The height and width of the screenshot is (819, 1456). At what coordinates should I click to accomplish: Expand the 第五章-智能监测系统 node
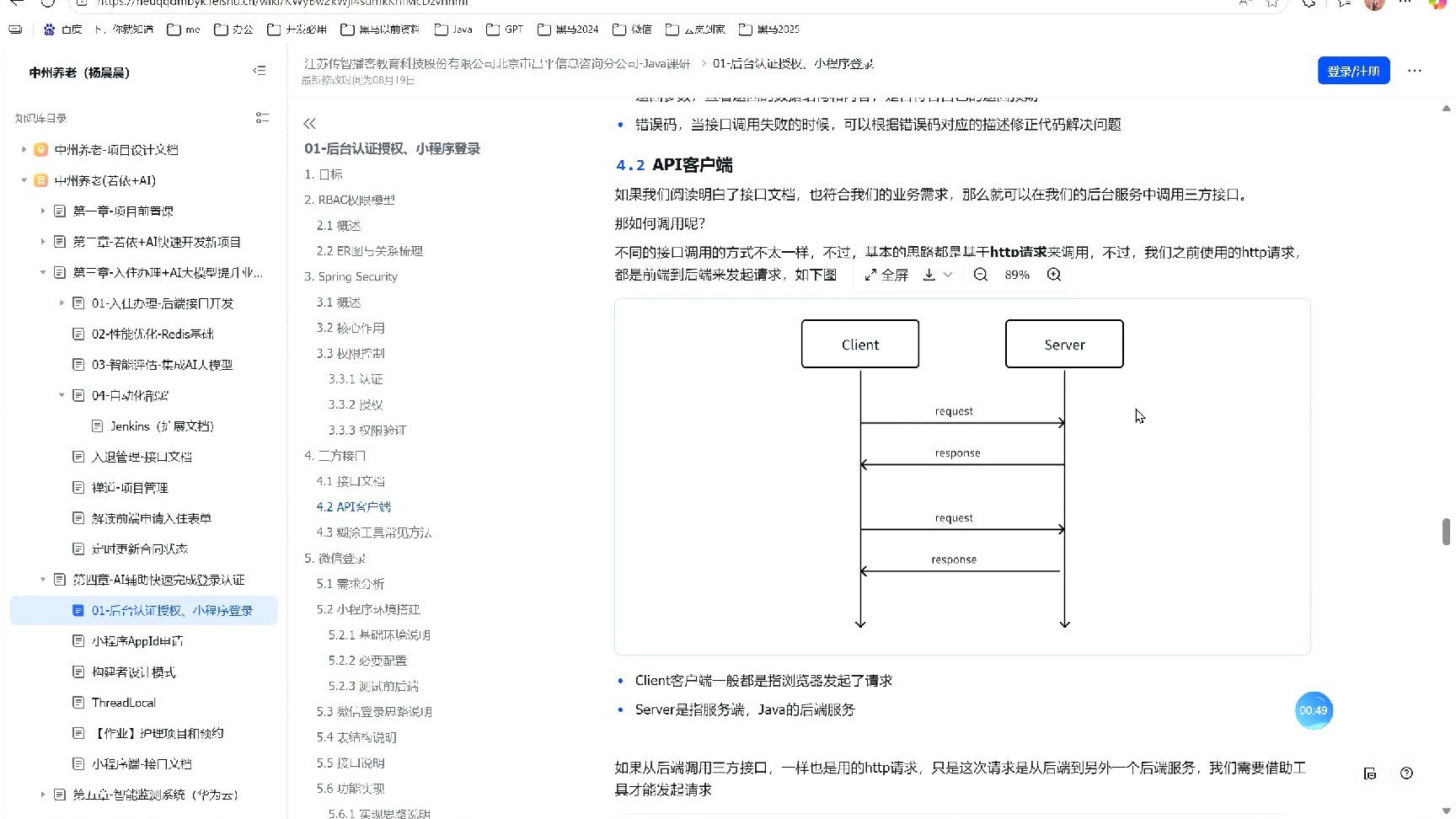(x=42, y=795)
